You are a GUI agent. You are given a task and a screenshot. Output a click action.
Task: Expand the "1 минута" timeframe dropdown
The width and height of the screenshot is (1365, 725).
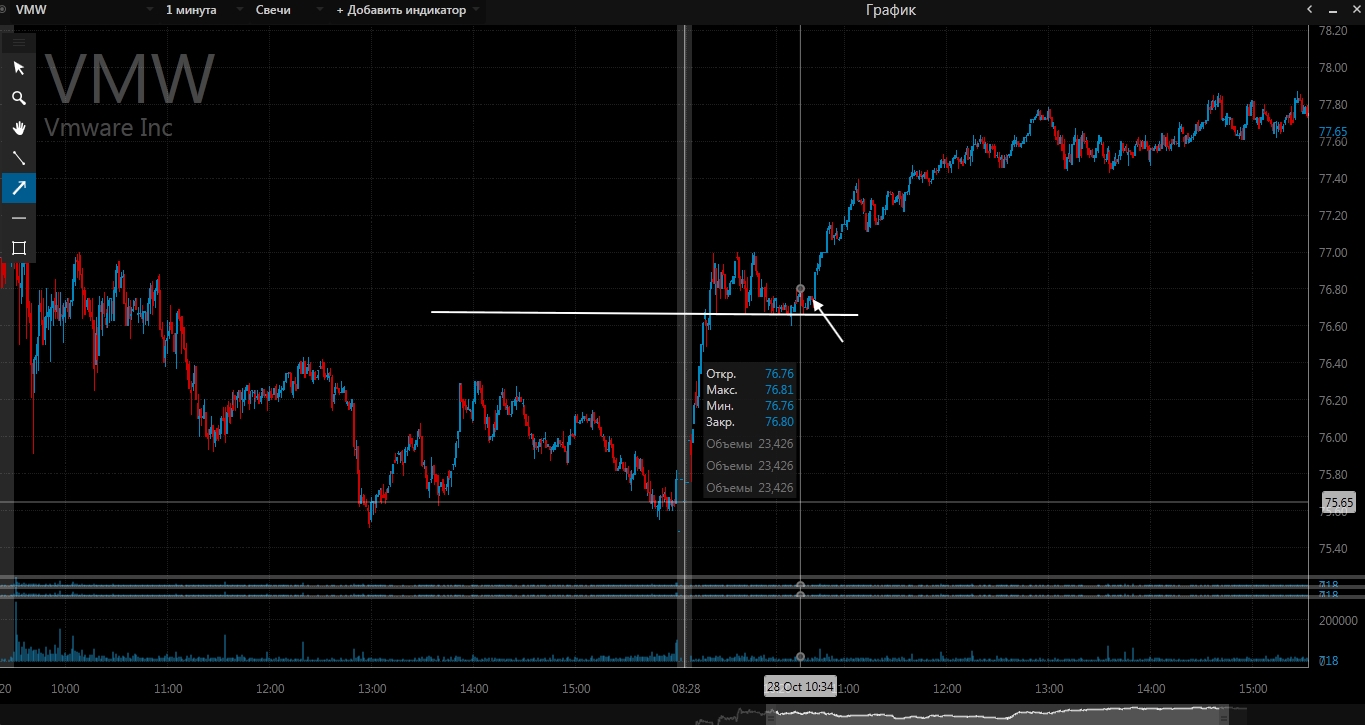(x=196, y=10)
